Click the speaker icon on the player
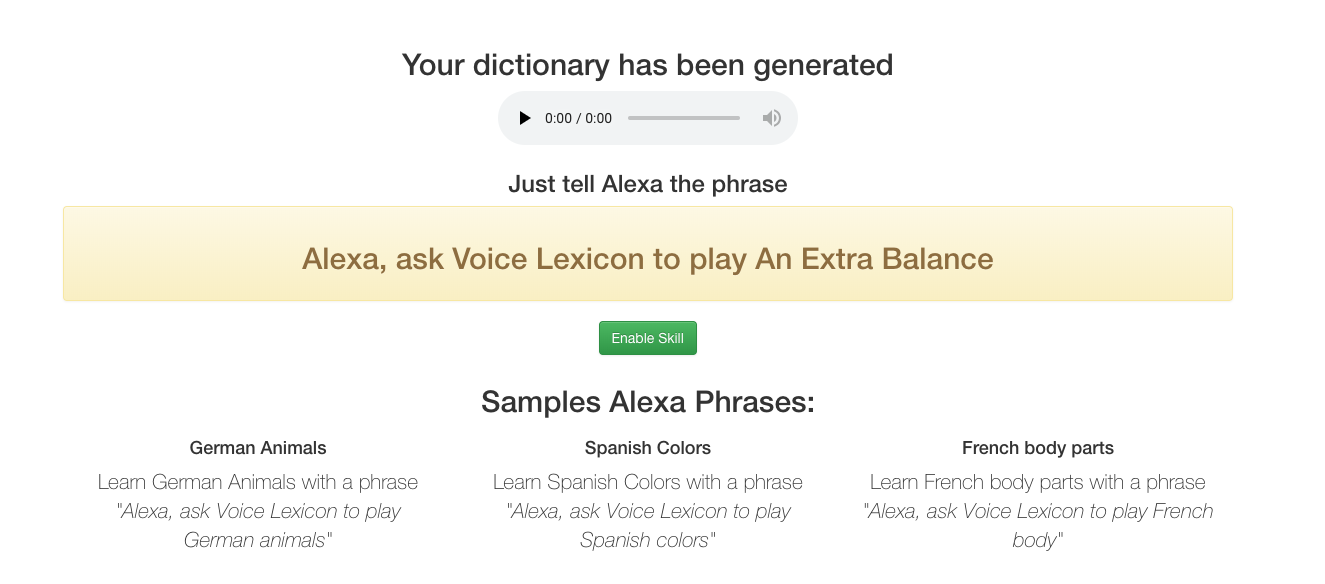 pyautogui.click(x=771, y=118)
